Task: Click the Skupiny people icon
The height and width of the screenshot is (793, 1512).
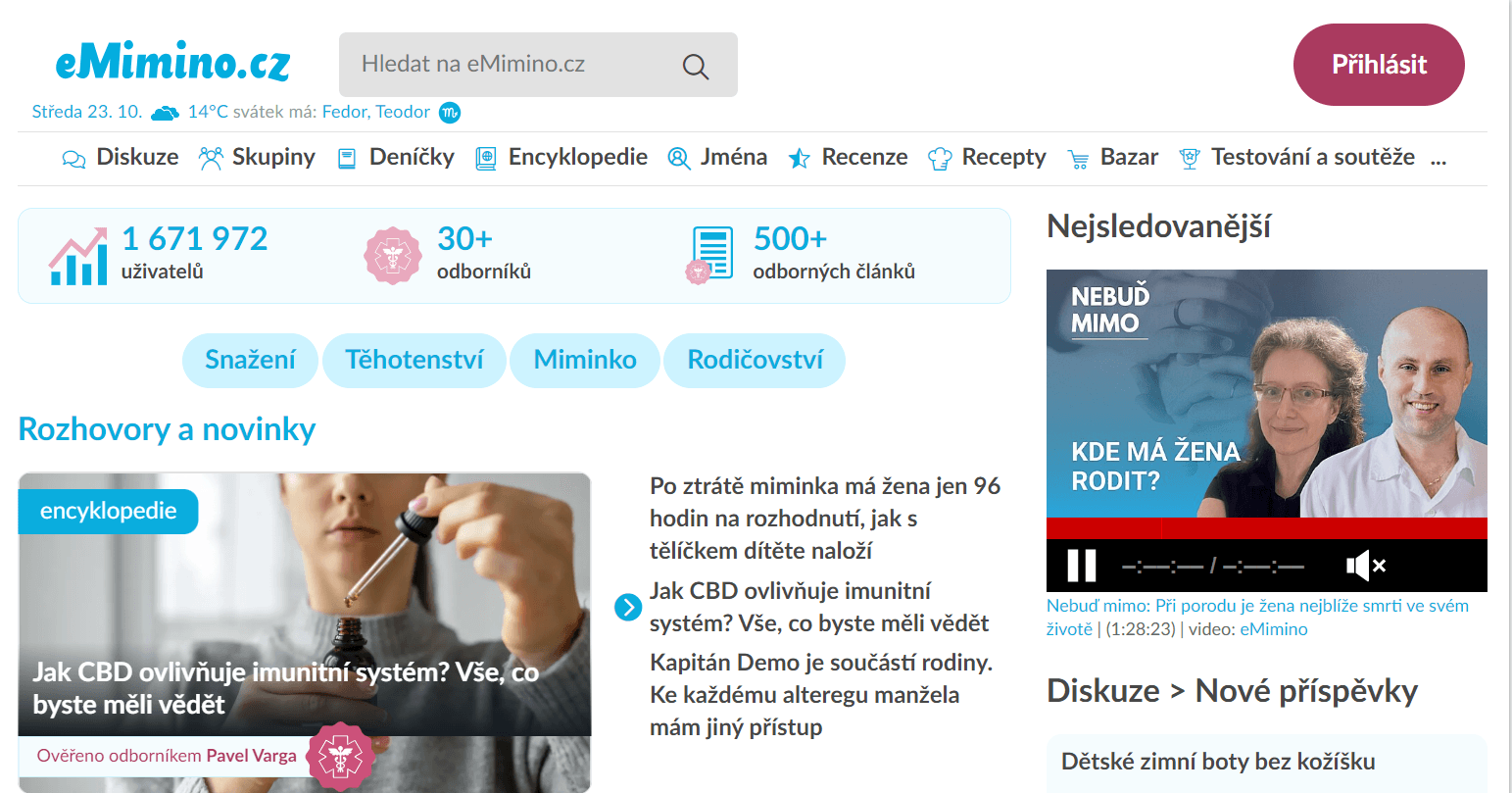Action: click(x=211, y=158)
